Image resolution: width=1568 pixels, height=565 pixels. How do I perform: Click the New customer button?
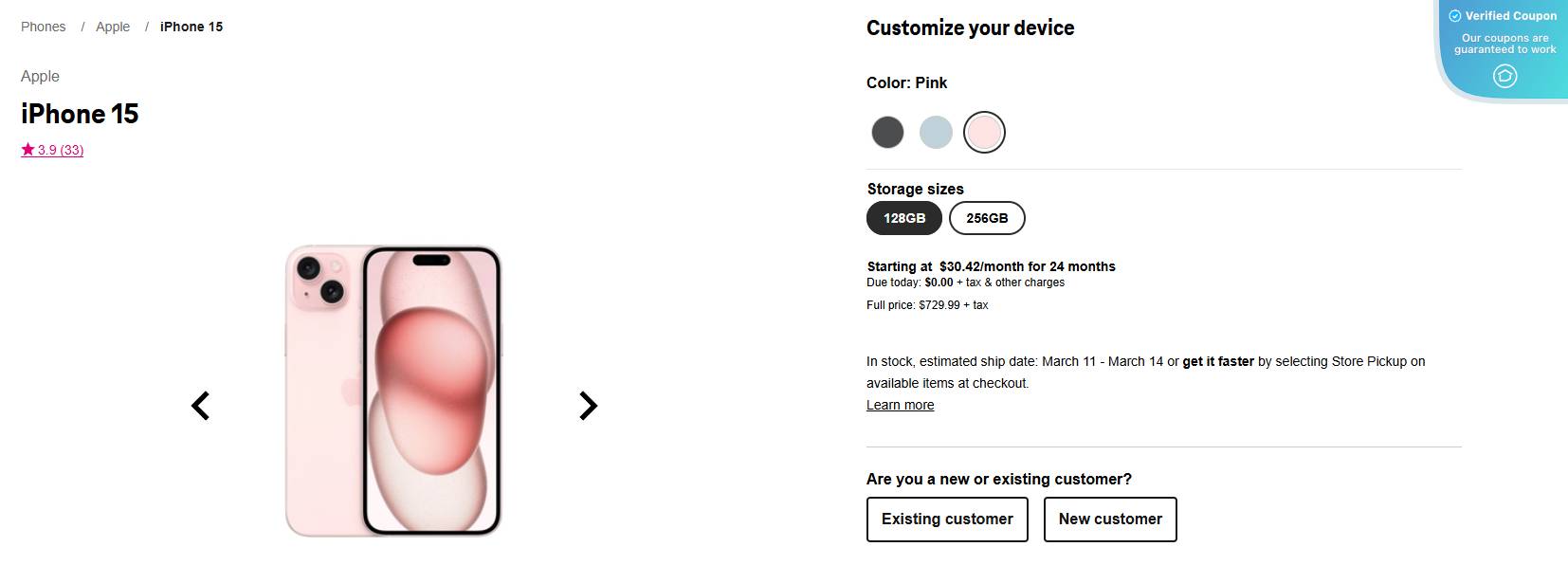[1110, 519]
